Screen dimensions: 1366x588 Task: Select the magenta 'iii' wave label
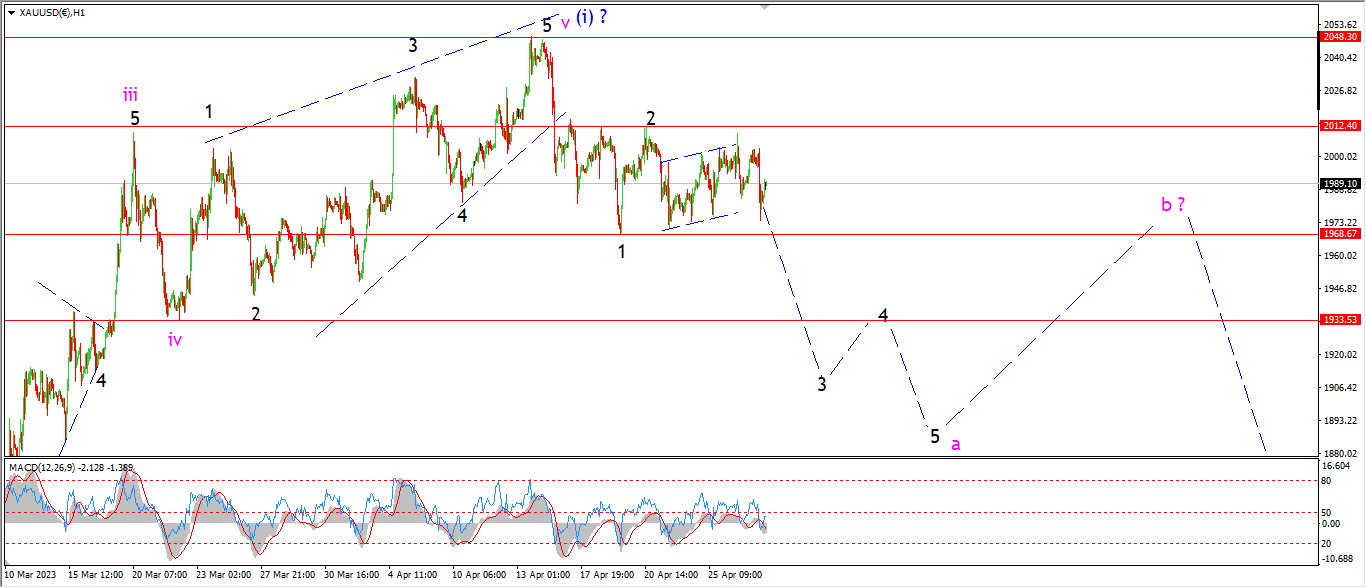(x=131, y=95)
